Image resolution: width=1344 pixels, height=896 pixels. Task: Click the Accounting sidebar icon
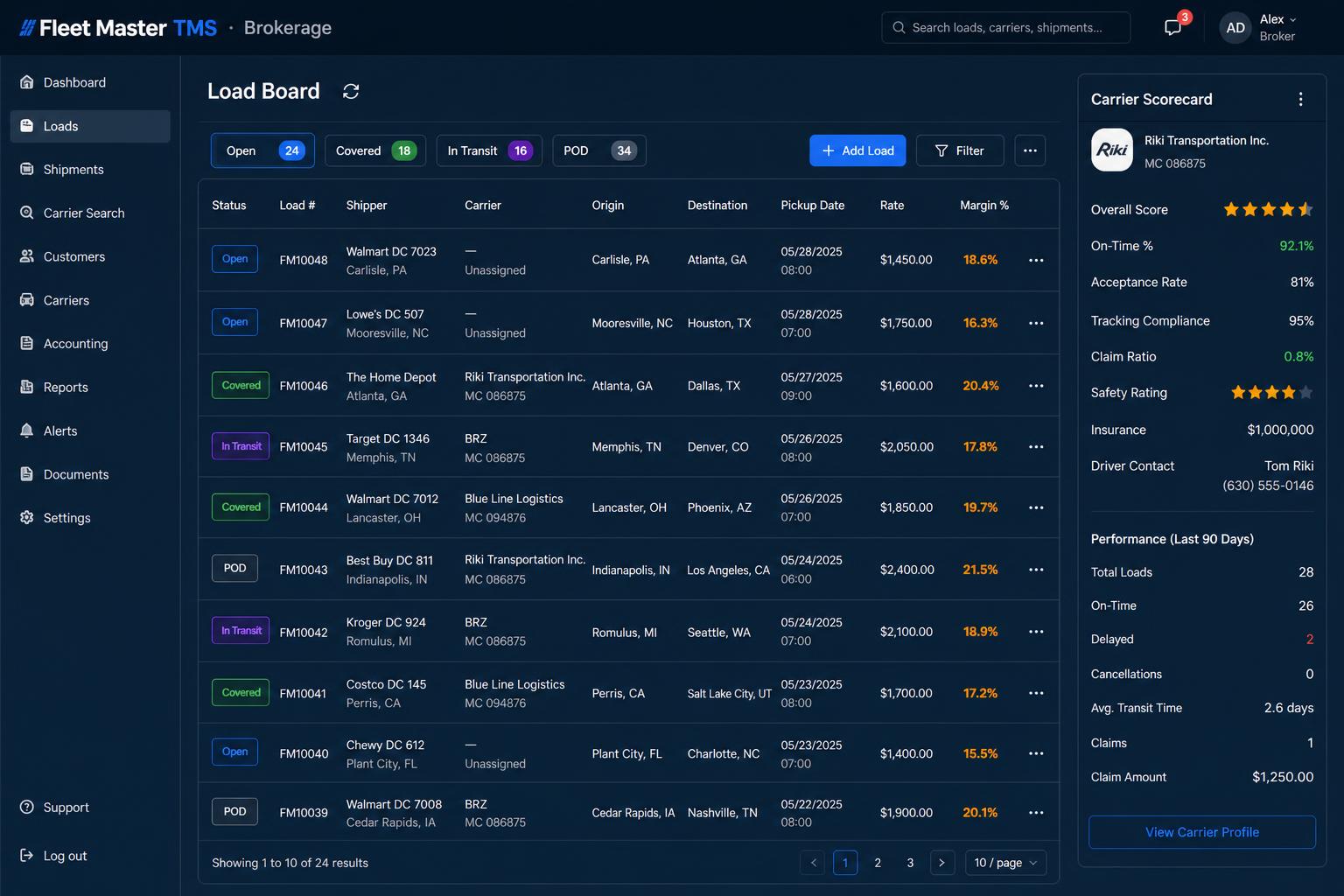tap(27, 343)
